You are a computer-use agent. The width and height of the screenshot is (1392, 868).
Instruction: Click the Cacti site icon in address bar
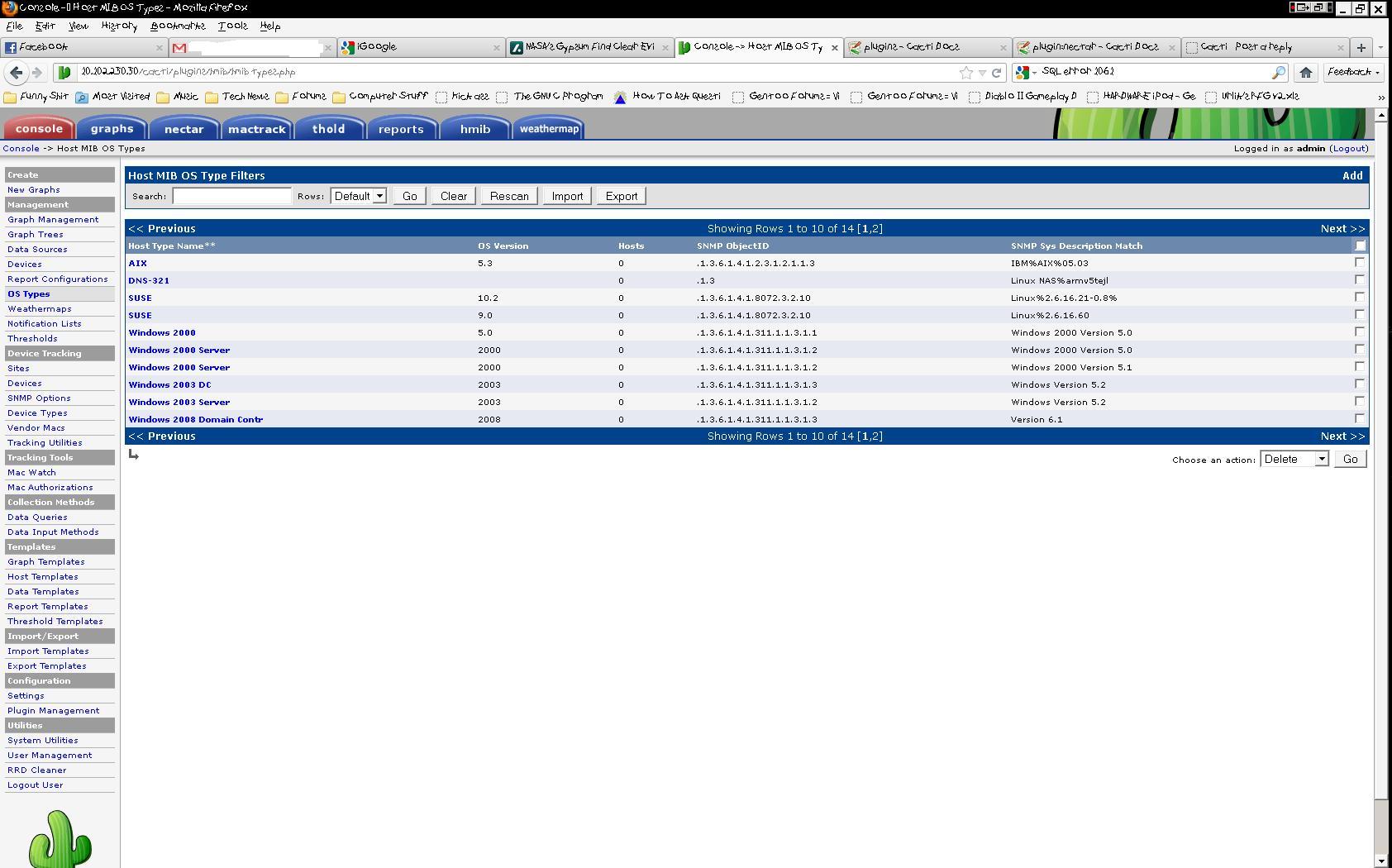(x=64, y=73)
